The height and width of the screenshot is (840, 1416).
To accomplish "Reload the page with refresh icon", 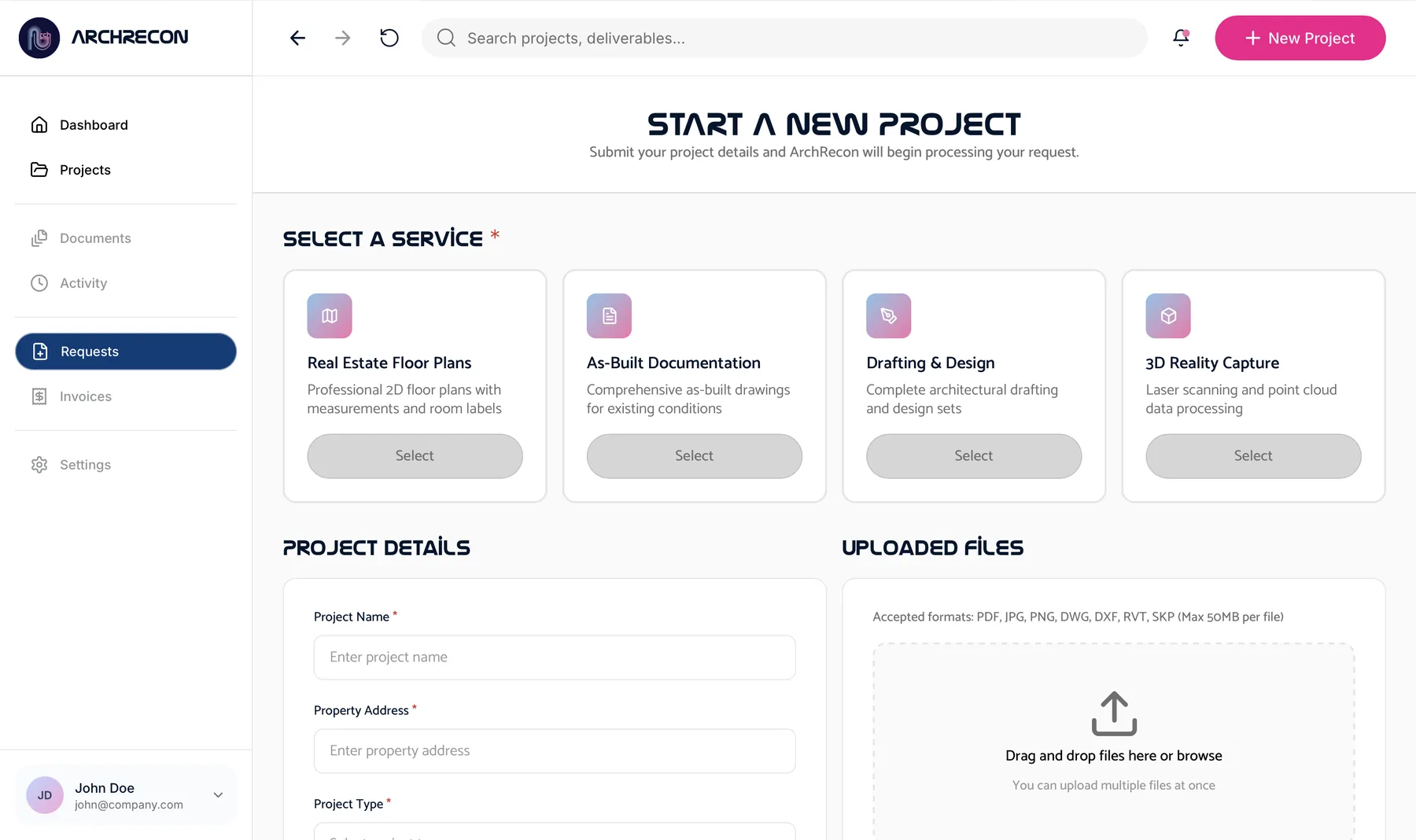I will point(389,38).
